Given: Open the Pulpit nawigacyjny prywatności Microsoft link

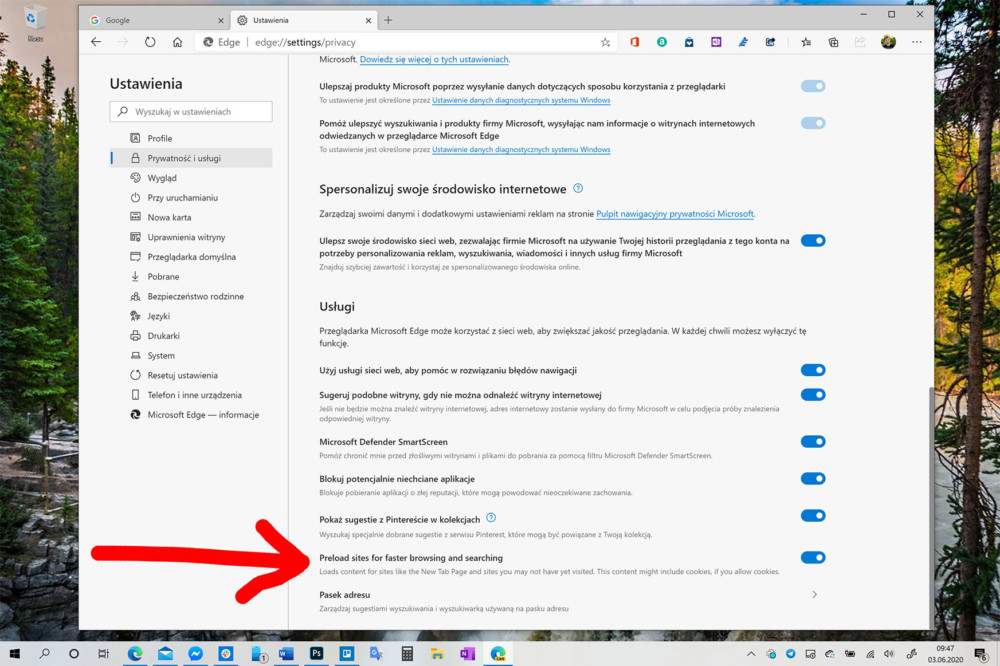Looking at the screenshot, I should tap(675, 214).
